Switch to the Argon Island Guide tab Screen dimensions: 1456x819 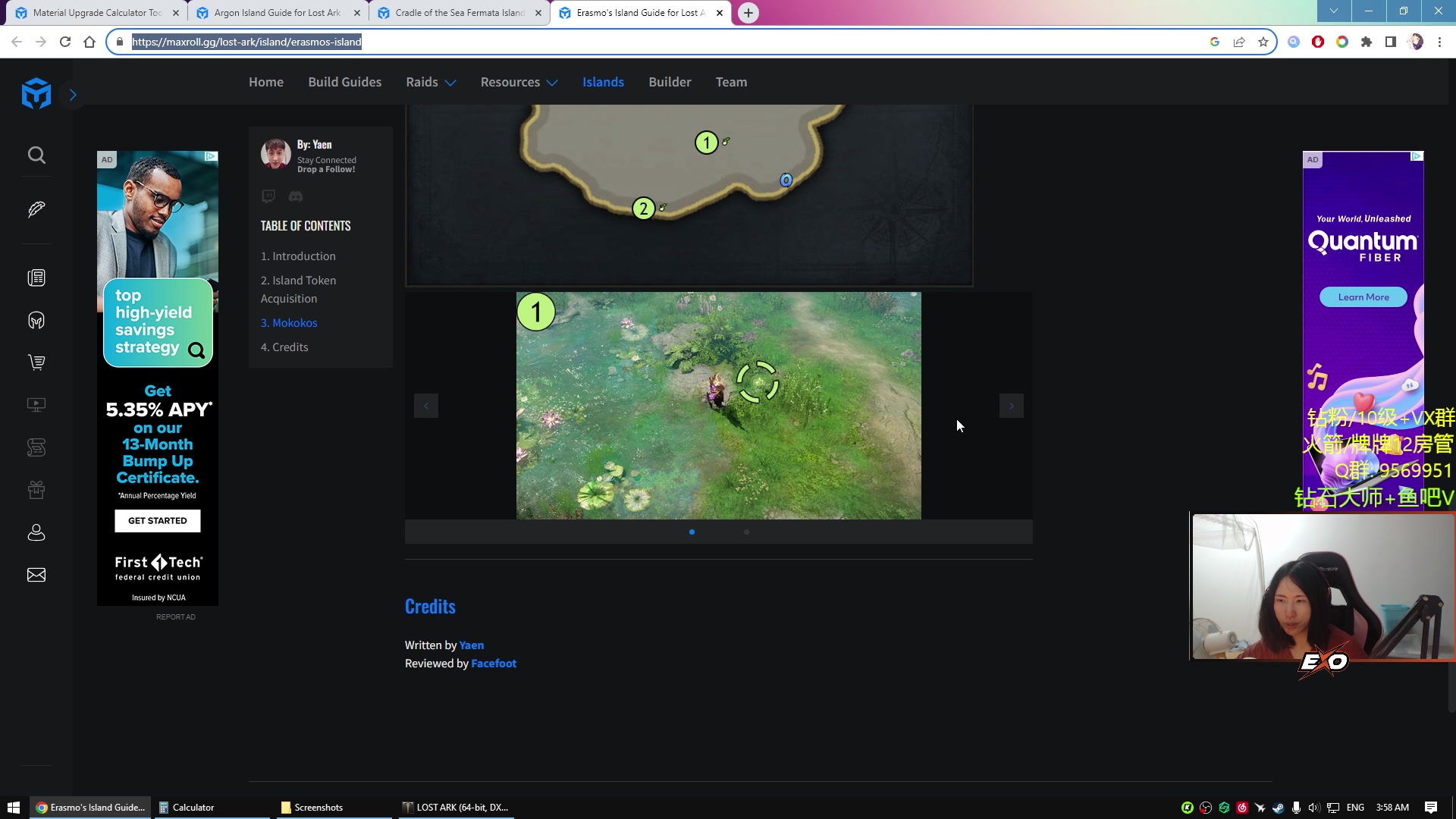[278, 13]
